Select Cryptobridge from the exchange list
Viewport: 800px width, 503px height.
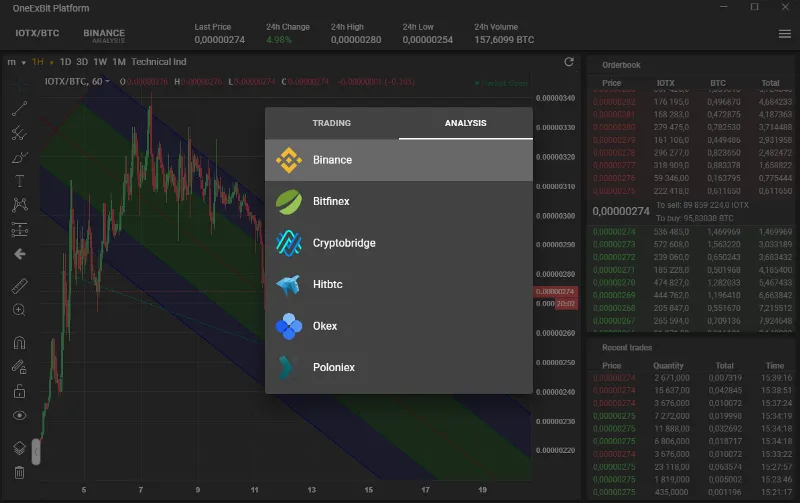(399, 243)
